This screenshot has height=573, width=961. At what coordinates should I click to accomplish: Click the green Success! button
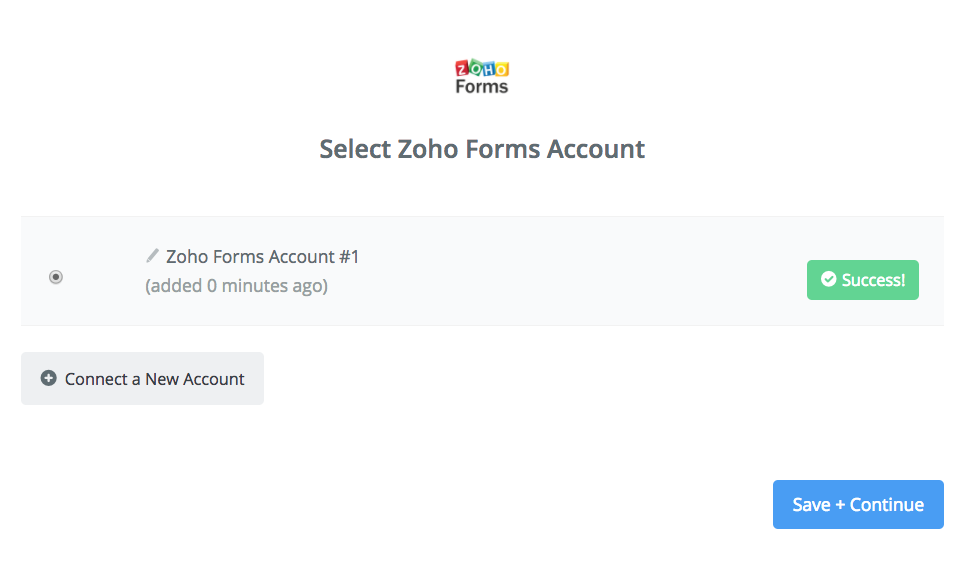tap(862, 280)
